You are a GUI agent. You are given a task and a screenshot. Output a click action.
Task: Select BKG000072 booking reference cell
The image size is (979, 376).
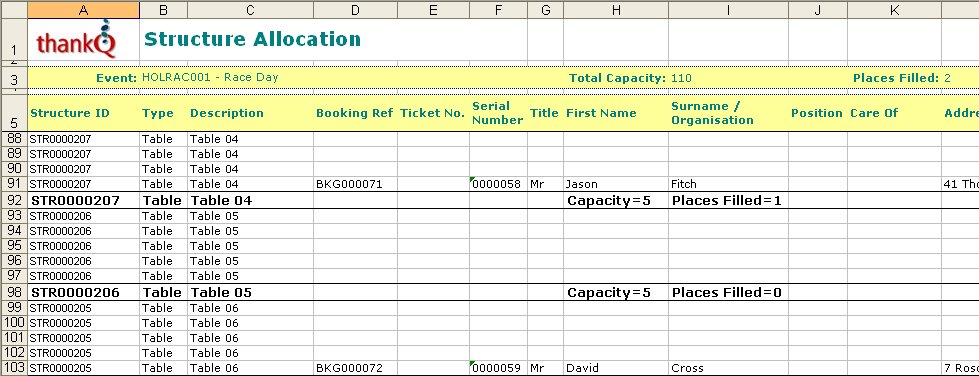(x=355, y=368)
